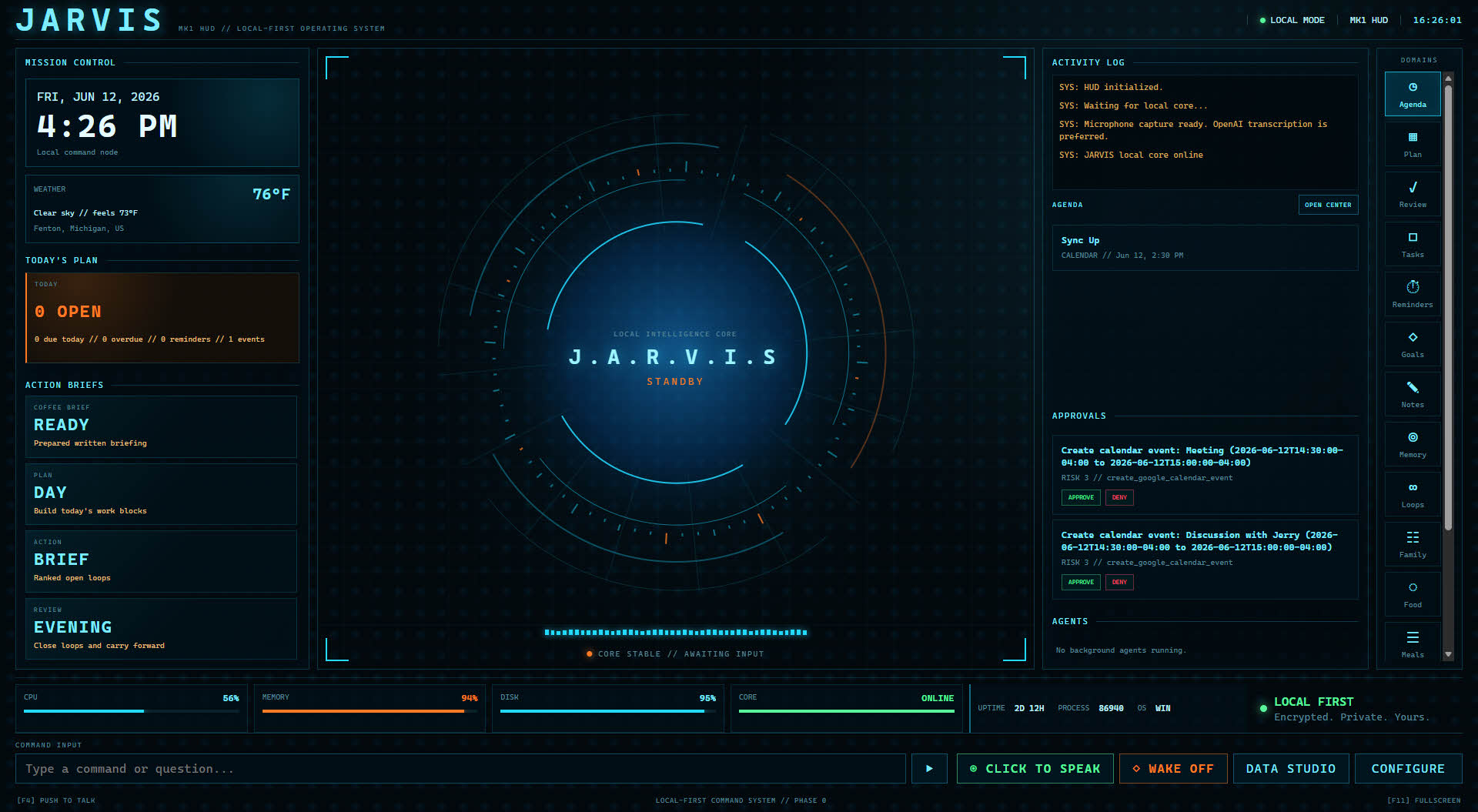Viewport: 1478px width, 812px height.
Task: Open the CONFIGURE settings
Action: 1408,768
